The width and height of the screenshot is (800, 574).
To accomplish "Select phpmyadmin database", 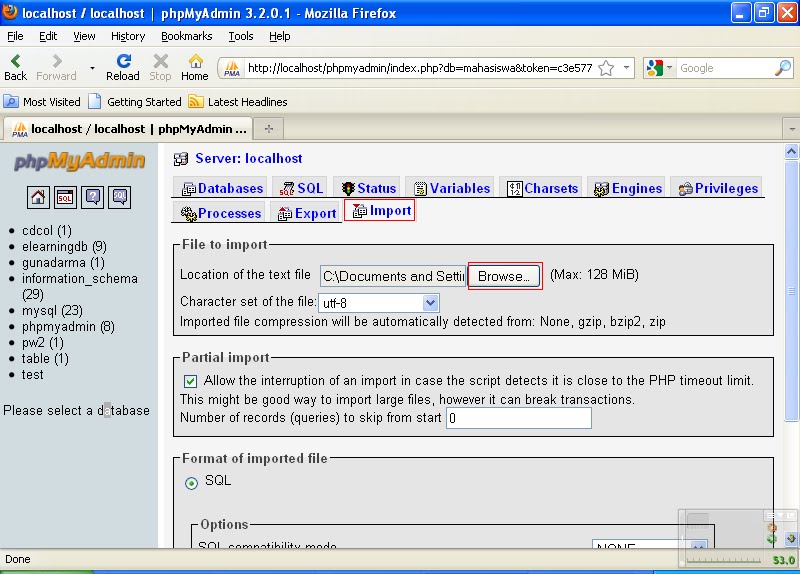I will pos(68,327).
